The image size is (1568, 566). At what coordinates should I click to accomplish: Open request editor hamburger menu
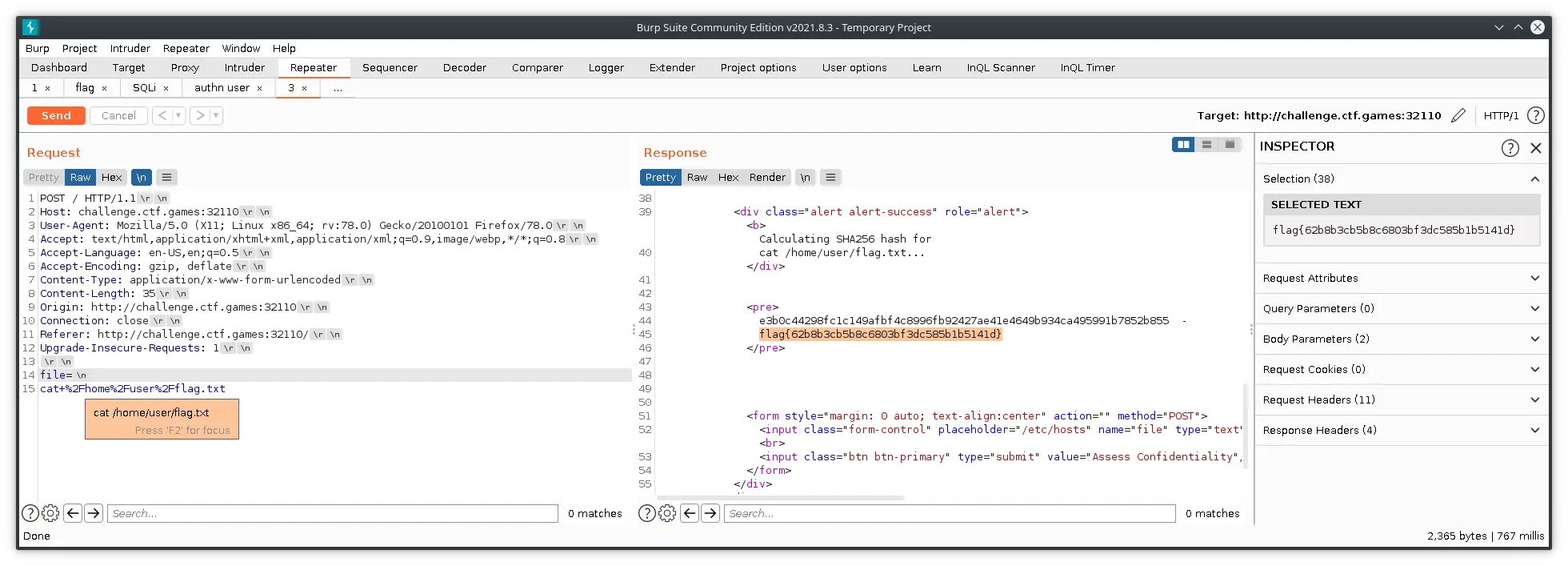[166, 177]
